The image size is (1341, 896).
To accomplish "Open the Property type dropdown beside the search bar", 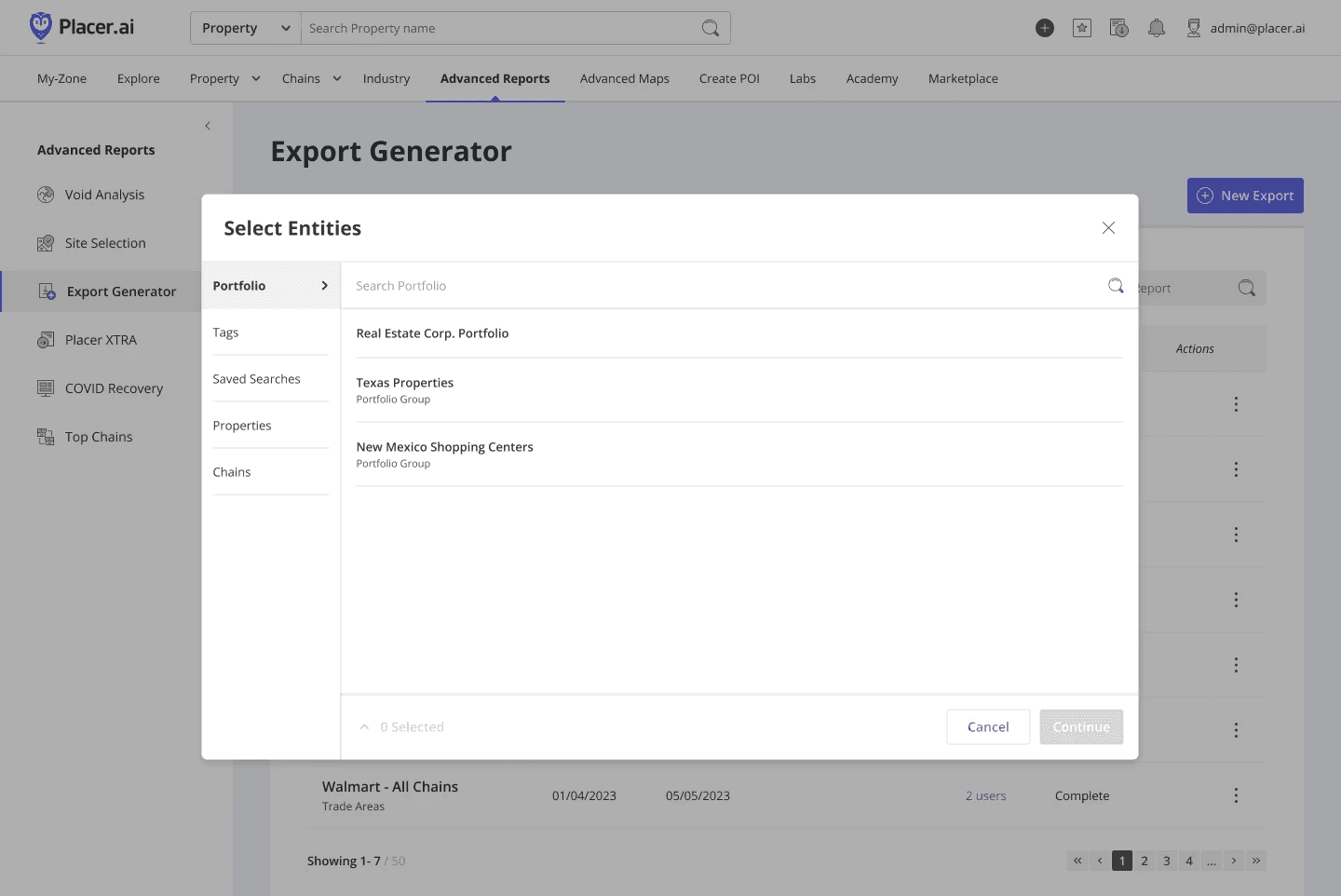I will coord(244,28).
